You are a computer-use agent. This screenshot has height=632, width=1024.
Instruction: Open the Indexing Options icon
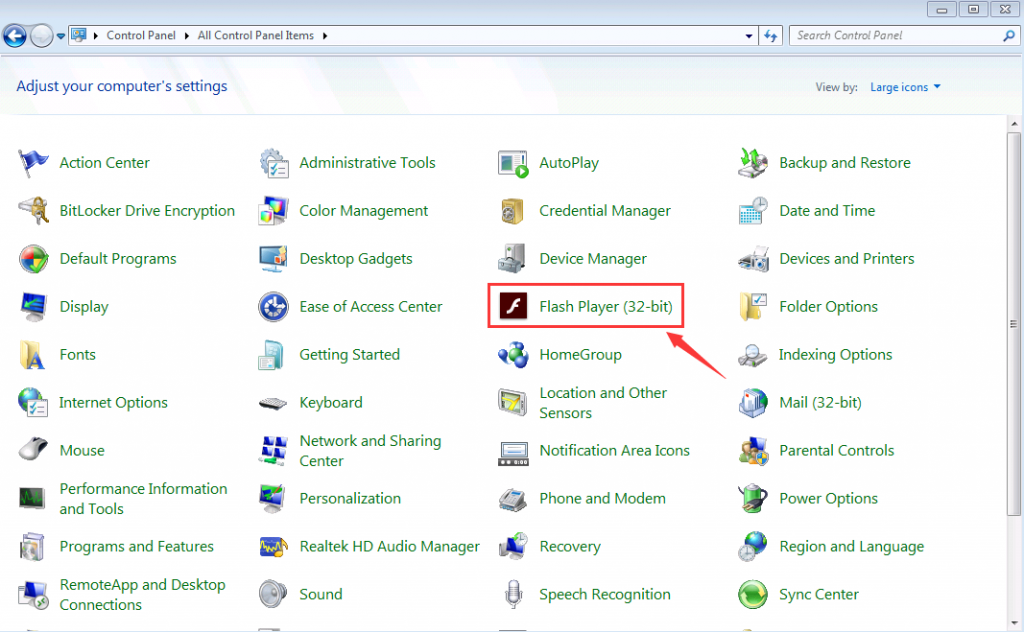tap(752, 355)
